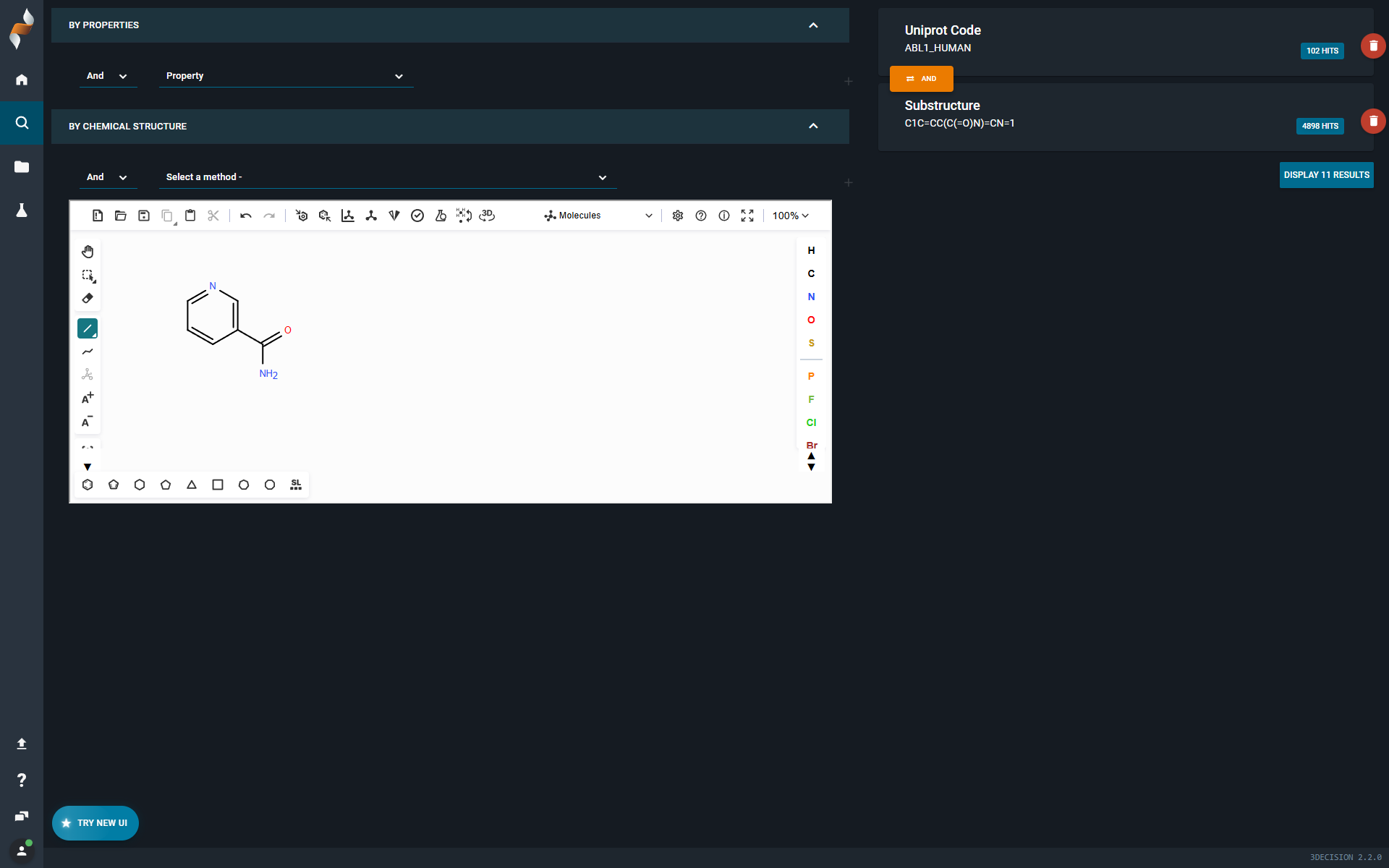Pick the red Oxygen atom button

pyautogui.click(x=811, y=320)
